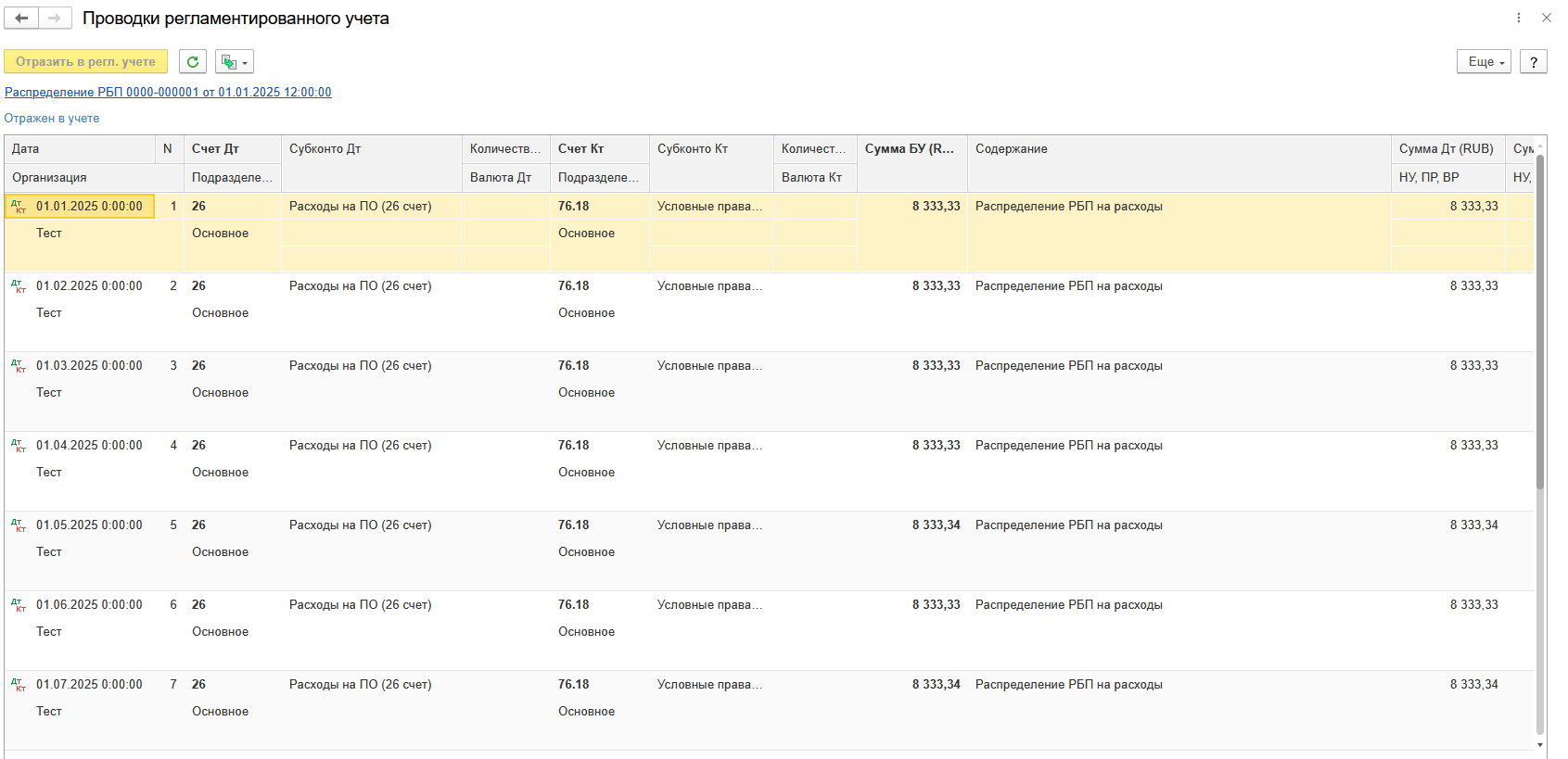
Task: Select the date cell 01.03.2025 0:00:00
Action: pyautogui.click(x=89, y=365)
